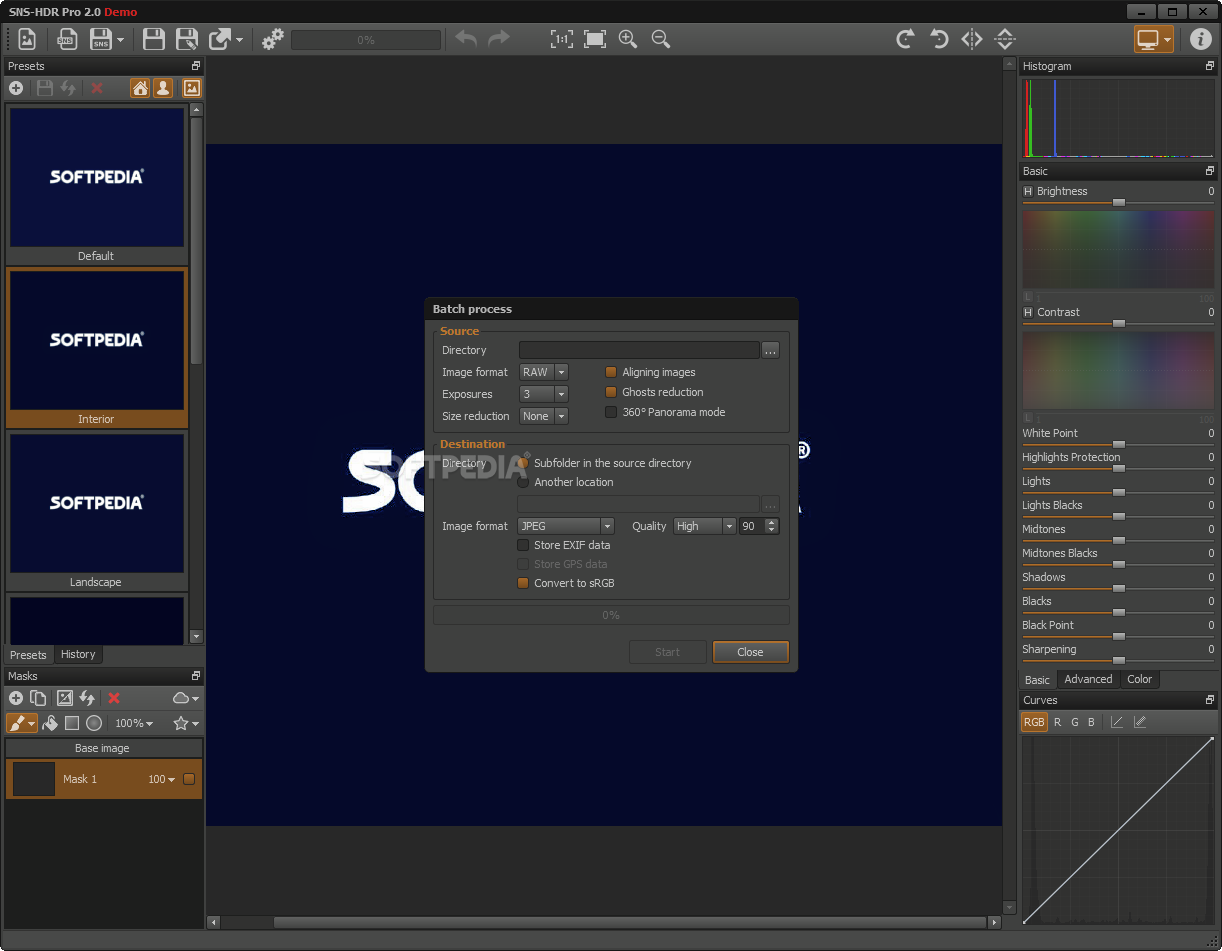
Task: Select the circular gradient mask tool
Action: [x=94, y=723]
